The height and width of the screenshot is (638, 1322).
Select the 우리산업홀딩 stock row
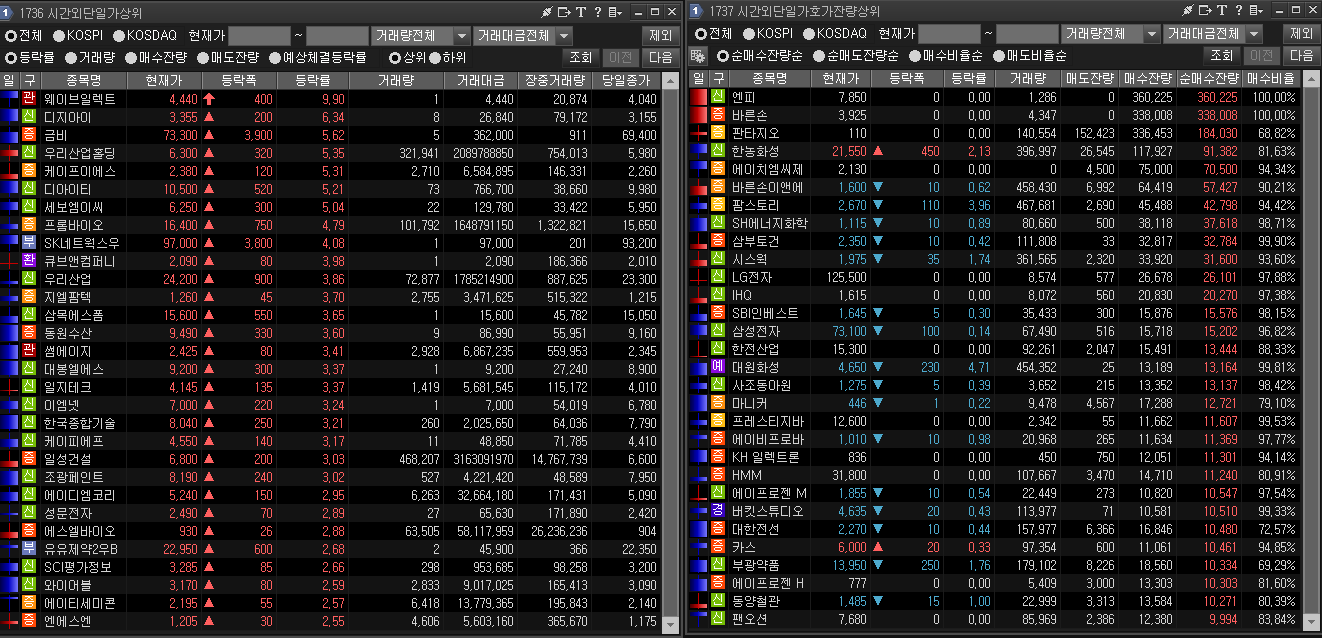(x=331, y=153)
